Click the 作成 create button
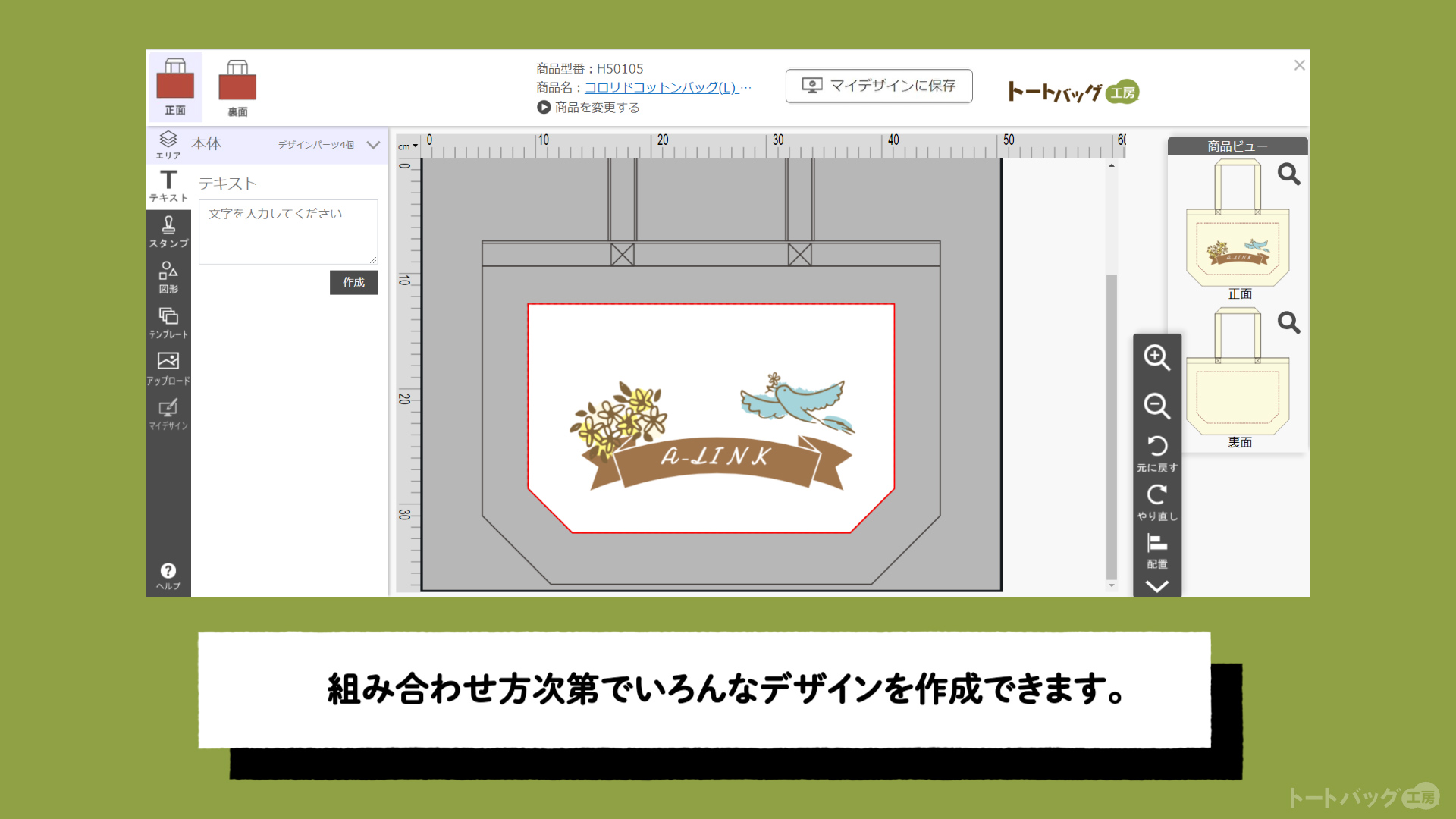Screen dimensions: 1456x819 coord(353,282)
